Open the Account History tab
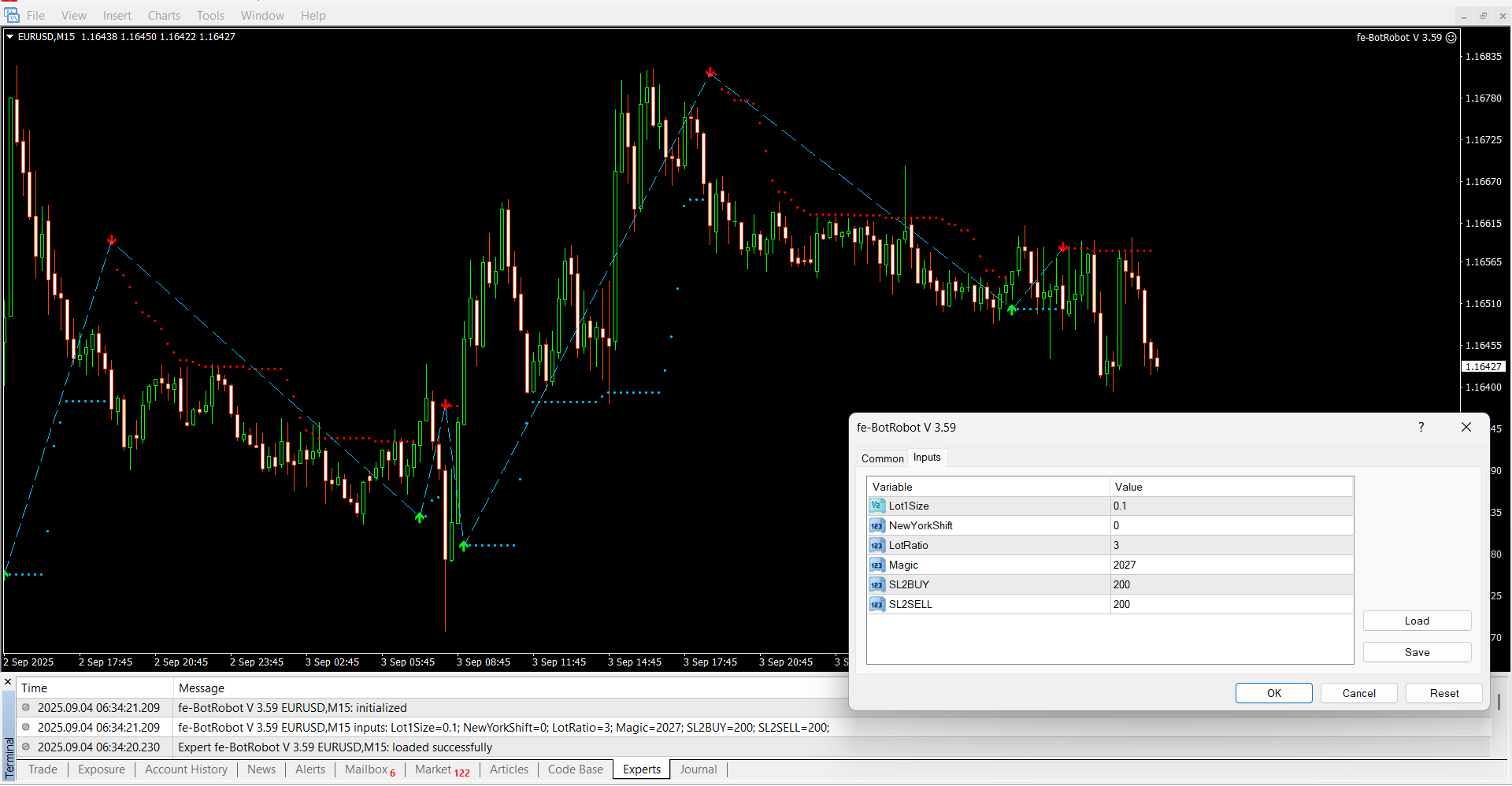The image size is (1512, 786). click(x=186, y=769)
